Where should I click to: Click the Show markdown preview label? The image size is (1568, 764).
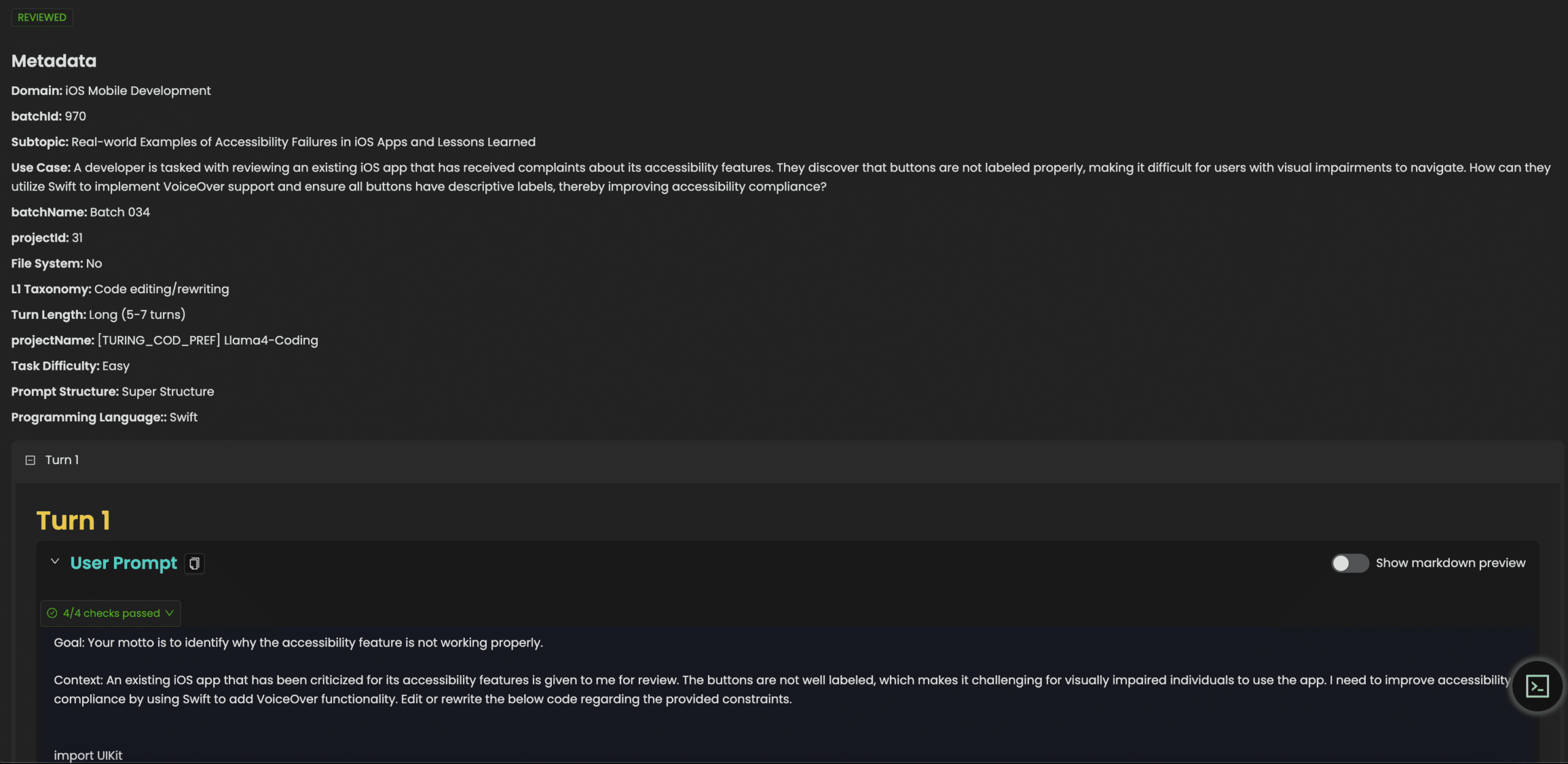(x=1450, y=563)
